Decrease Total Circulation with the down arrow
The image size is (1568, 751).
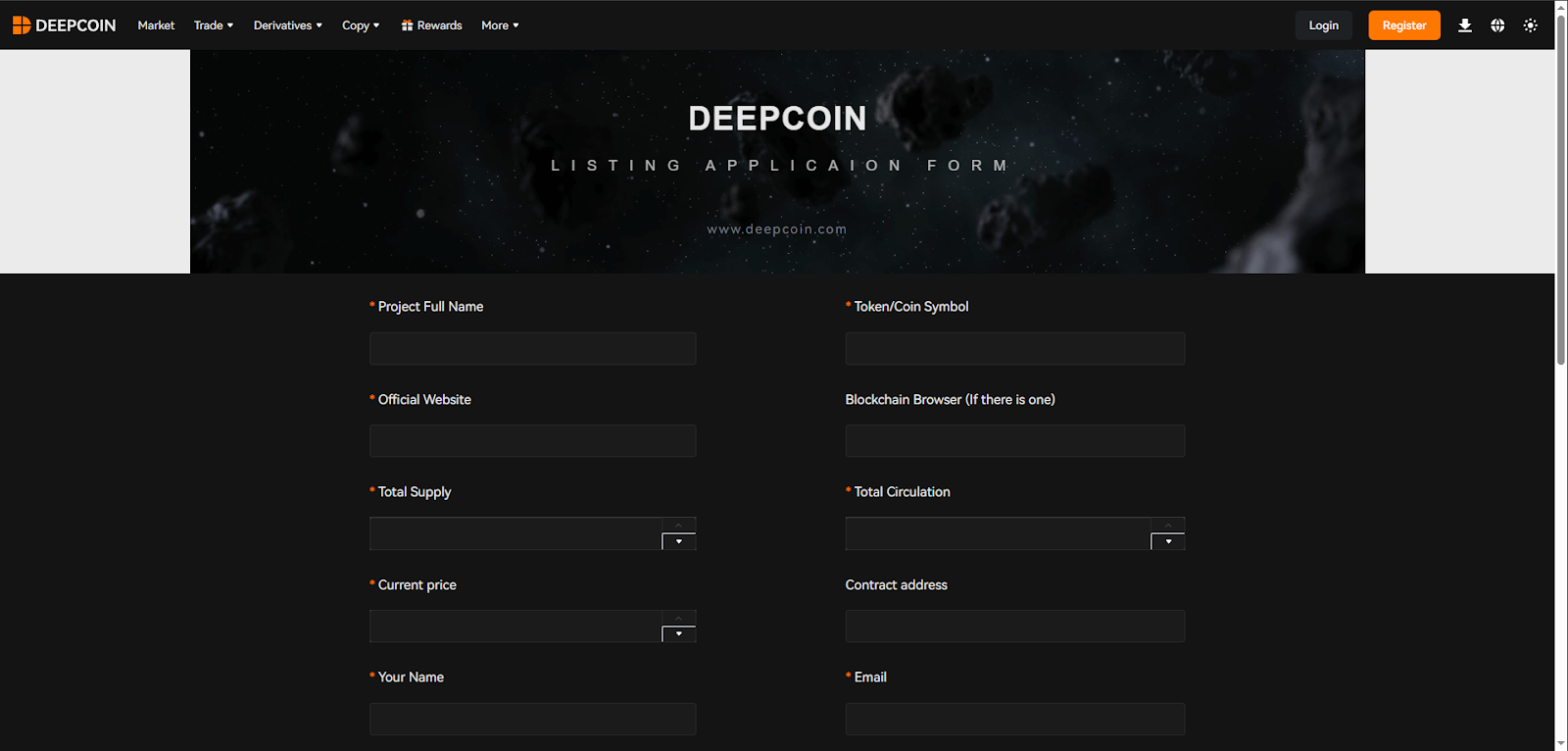pos(1167,542)
